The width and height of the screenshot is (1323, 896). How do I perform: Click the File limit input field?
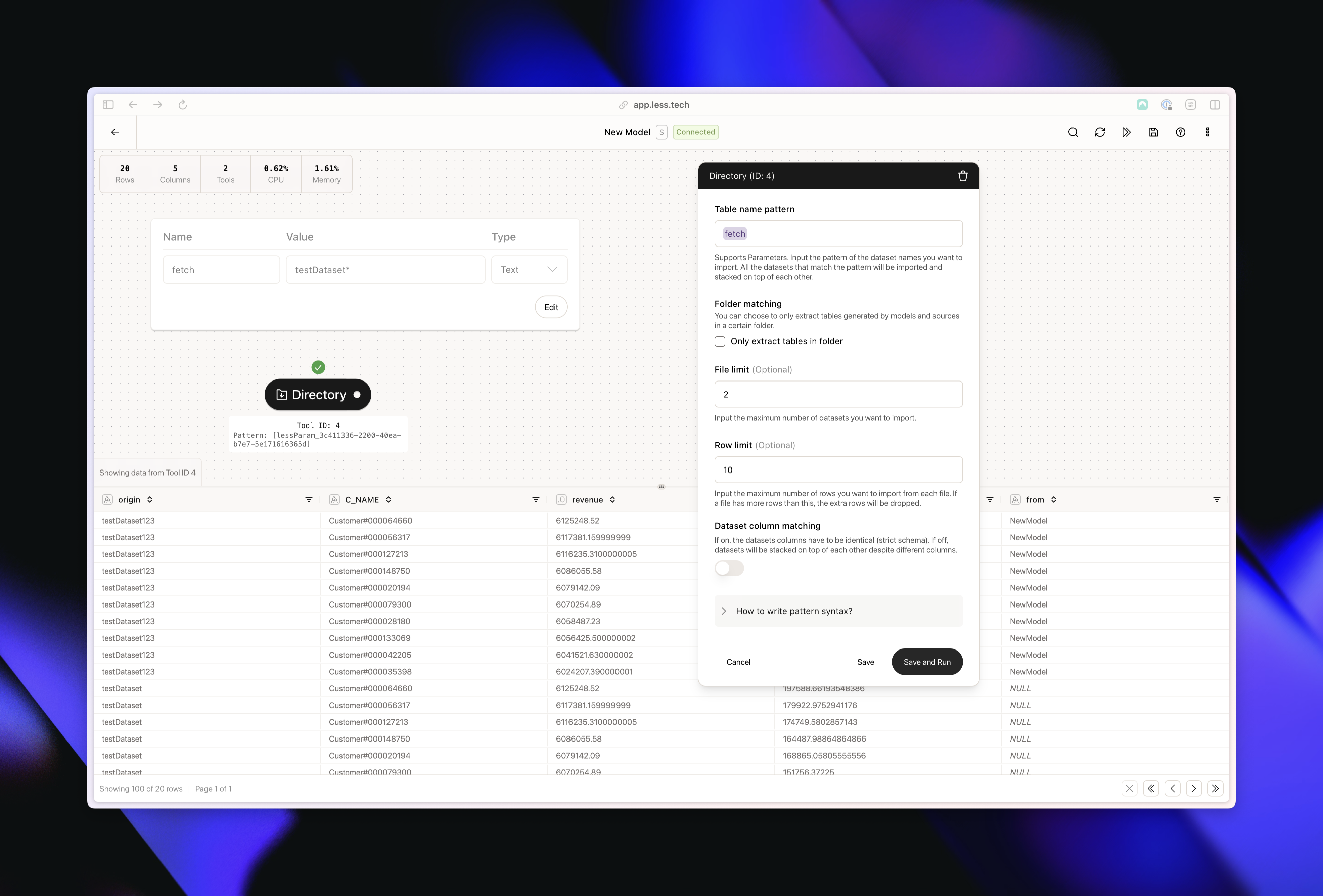pyautogui.click(x=838, y=394)
